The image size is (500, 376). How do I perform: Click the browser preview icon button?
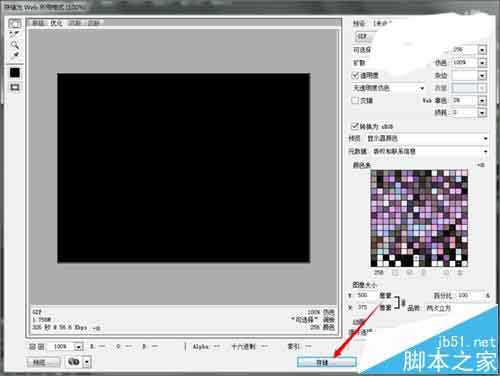(x=74, y=362)
